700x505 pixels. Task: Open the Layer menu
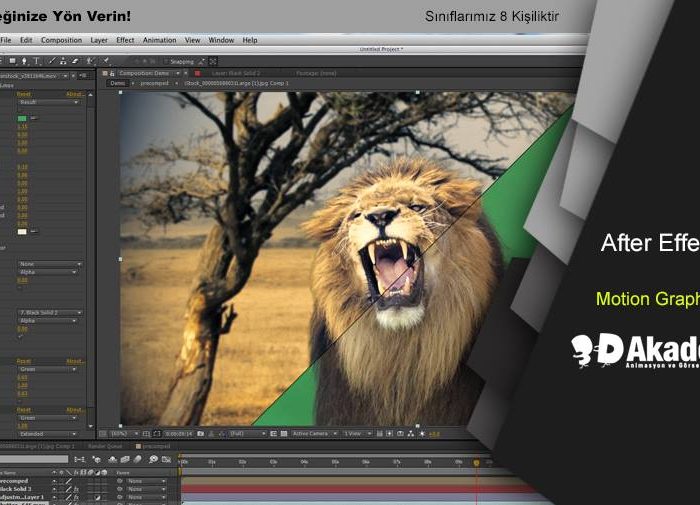pyautogui.click(x=99, y=40)
